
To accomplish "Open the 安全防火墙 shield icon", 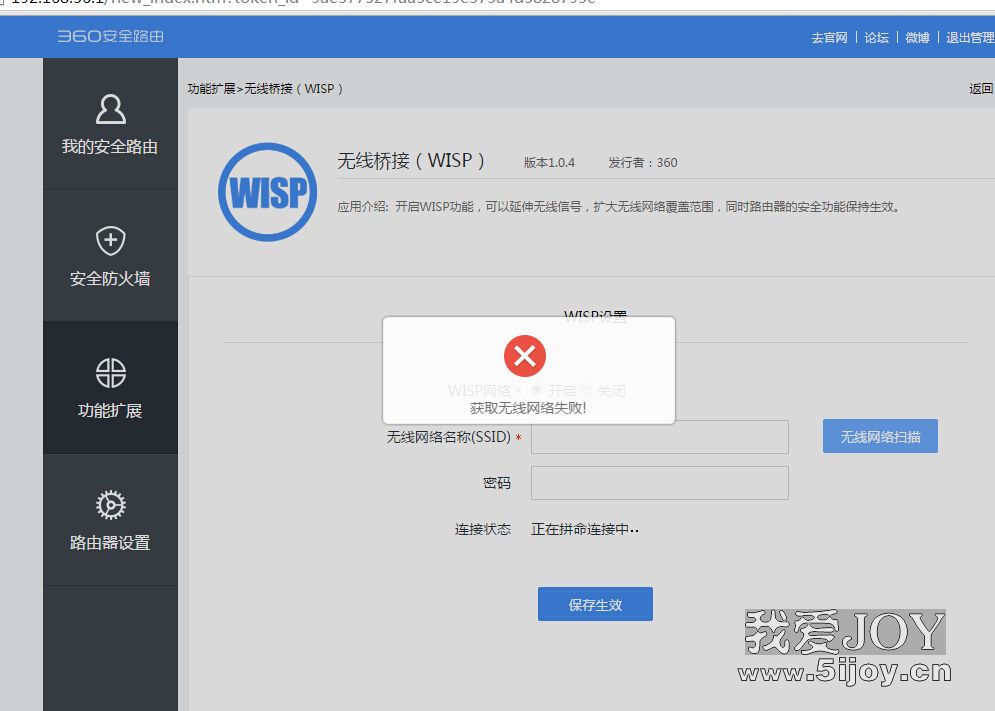I will pos(110,241).
